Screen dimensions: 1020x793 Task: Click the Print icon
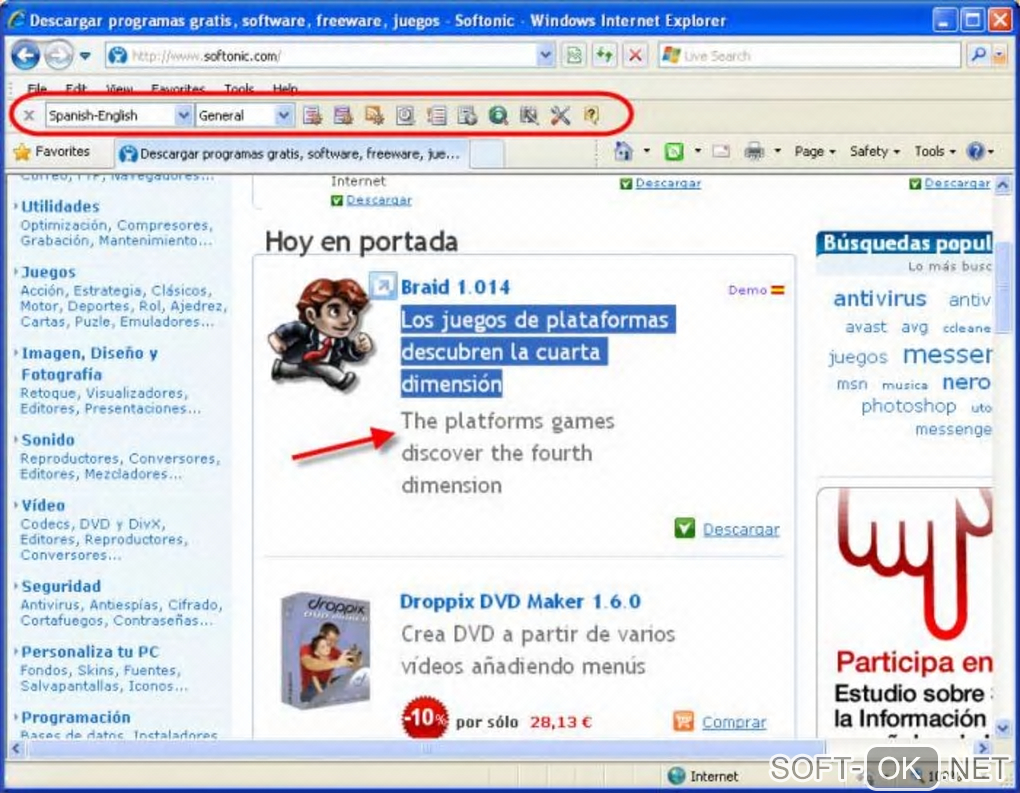pos(754,152)
